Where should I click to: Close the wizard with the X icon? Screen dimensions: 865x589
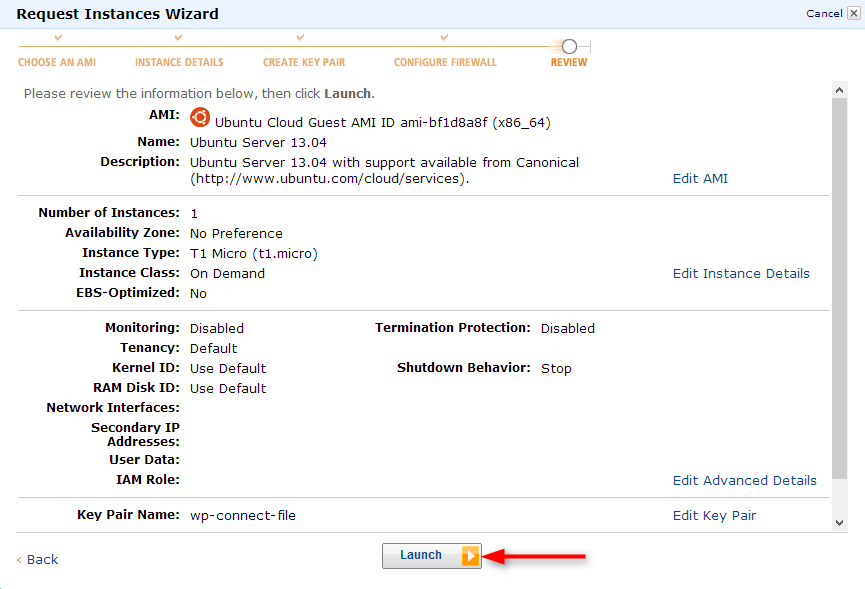tap(853, 13)
